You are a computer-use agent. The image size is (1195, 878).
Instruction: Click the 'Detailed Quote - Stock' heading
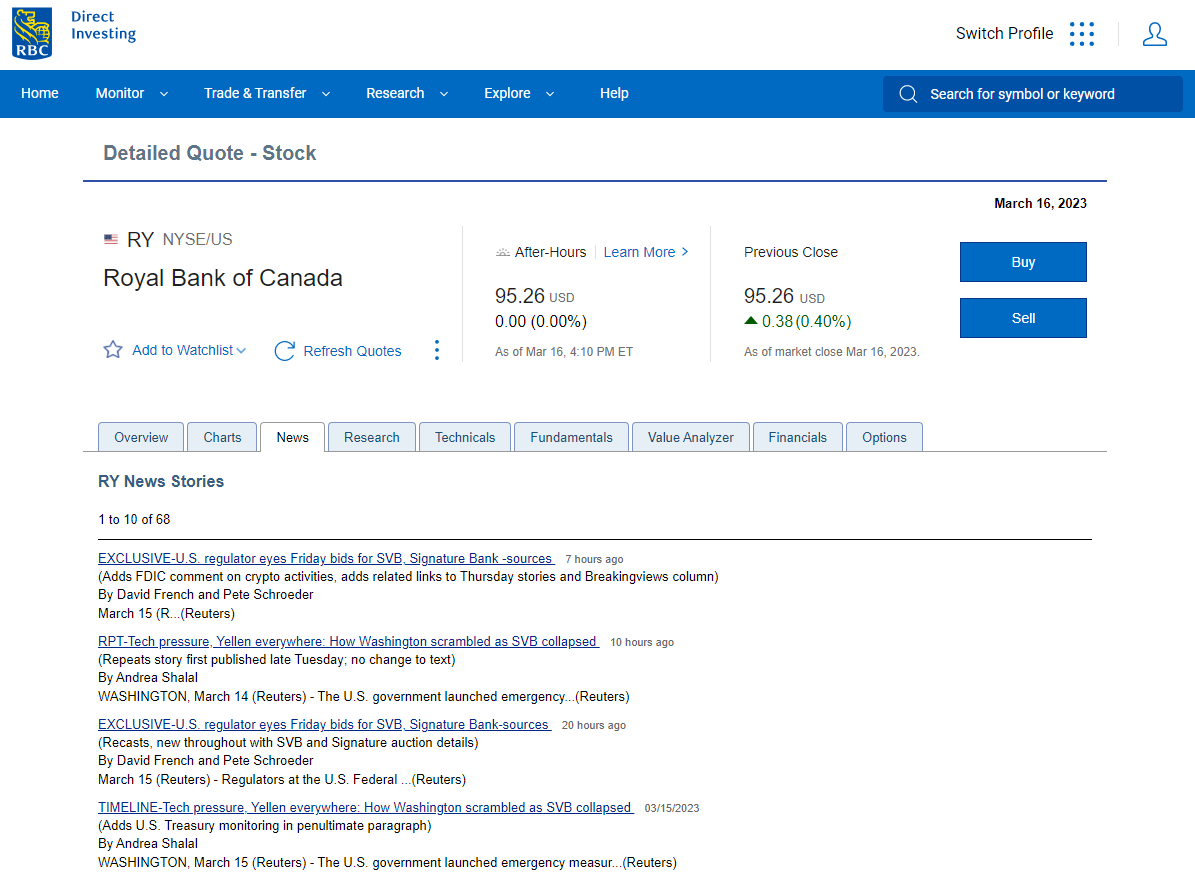[x=210, y=153]
